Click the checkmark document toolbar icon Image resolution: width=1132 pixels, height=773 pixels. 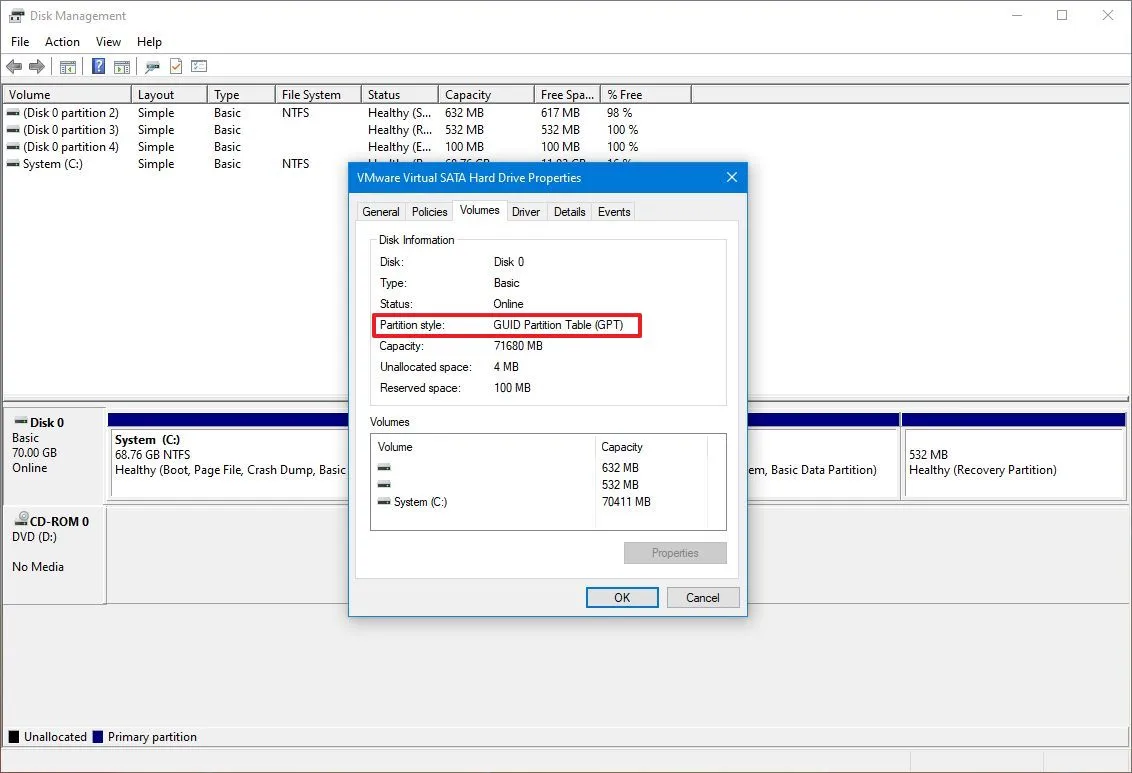click(176, 66)
